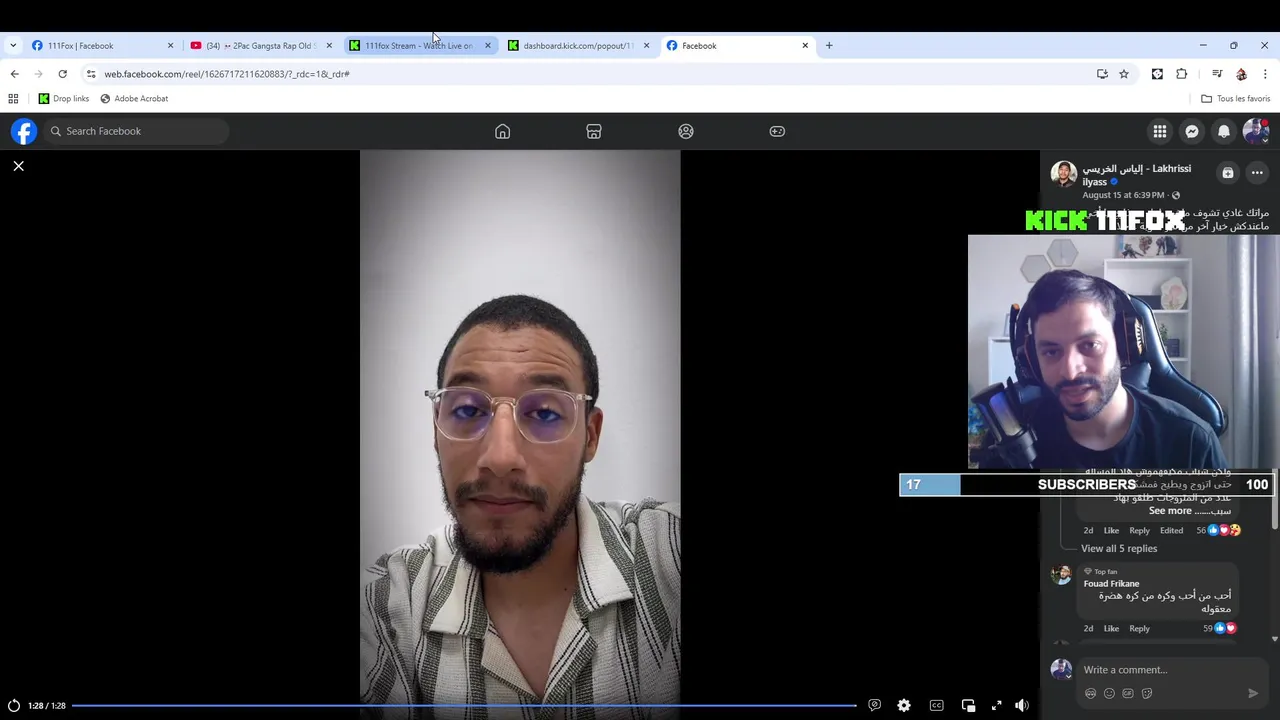
Task: Seek on the video progress bar
Action: click(464, 706)
